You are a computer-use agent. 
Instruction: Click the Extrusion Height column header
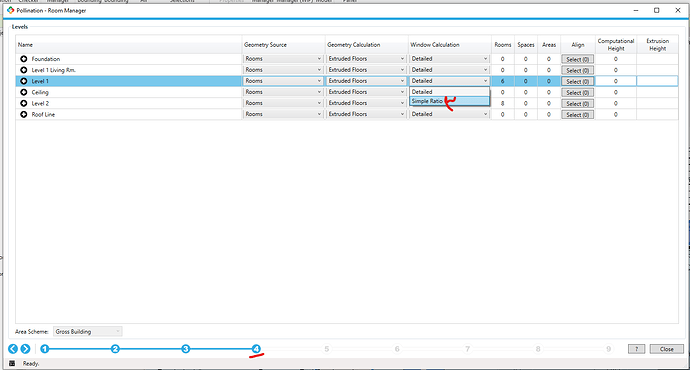click(x=657, y=44)
